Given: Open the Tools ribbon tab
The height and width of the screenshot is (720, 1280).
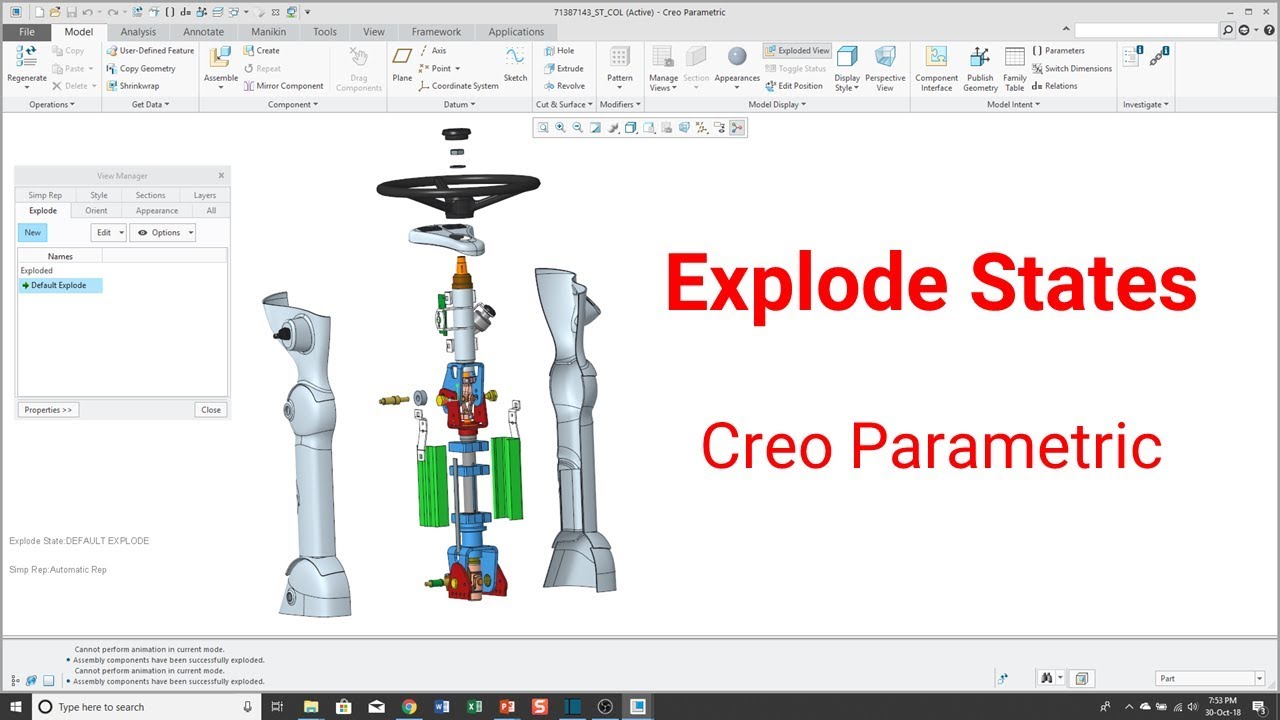Looking at the screenshot, I should pyautogui.click(x=325, y=32).
